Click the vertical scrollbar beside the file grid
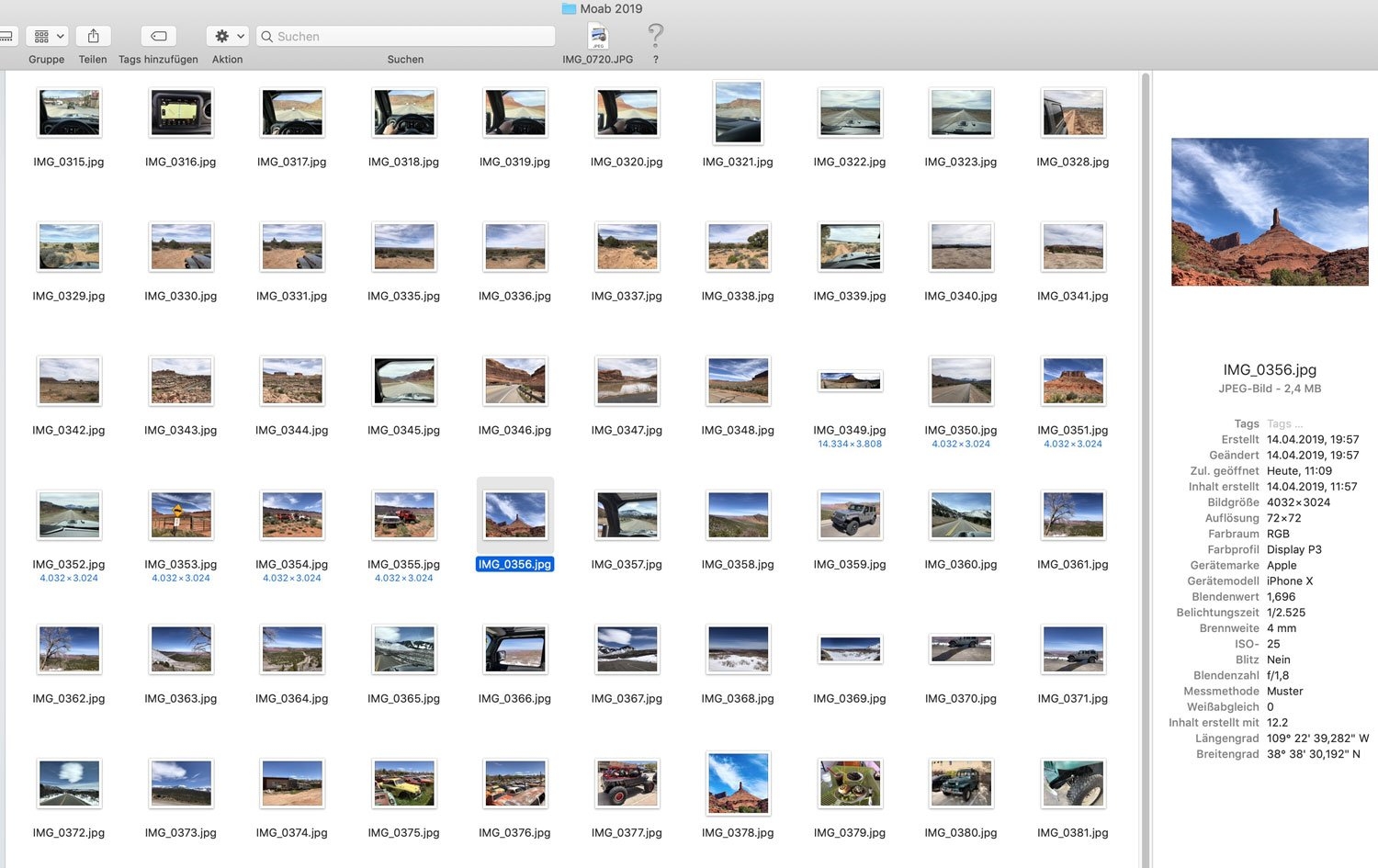The height and width of the screenshot is (868, 1378). 1145,459
